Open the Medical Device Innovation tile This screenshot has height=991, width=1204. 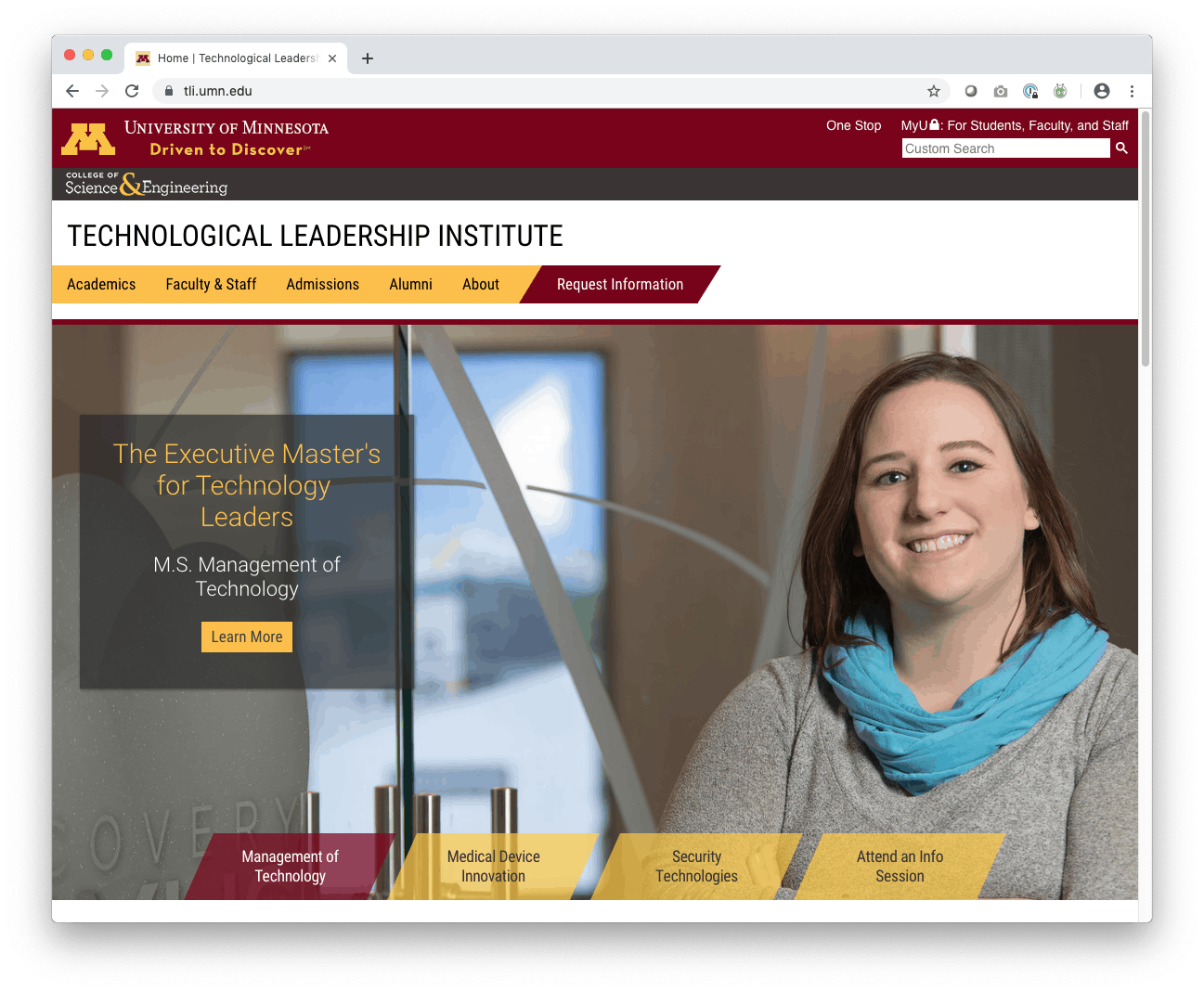tap(494, 867)
